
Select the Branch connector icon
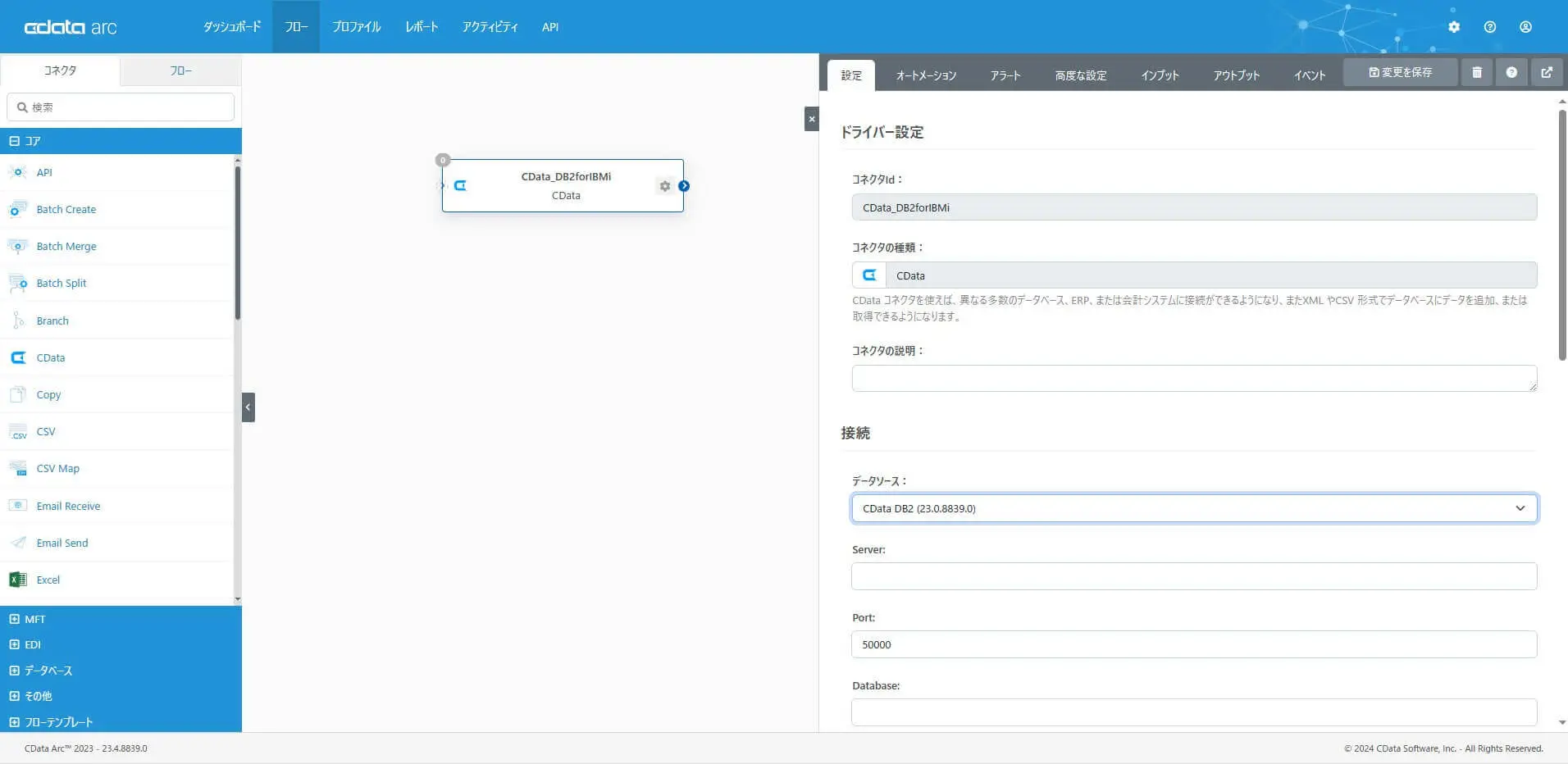(17, 321)
